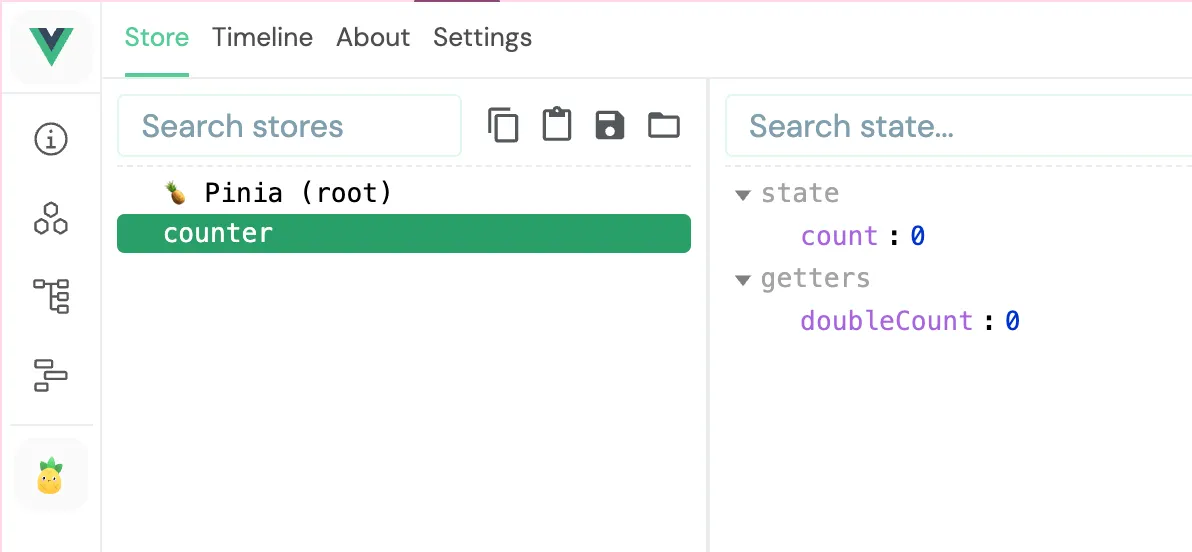1192x552 pixels.
Task: Import state using the folder icon
Action: (x=664, y=125)
